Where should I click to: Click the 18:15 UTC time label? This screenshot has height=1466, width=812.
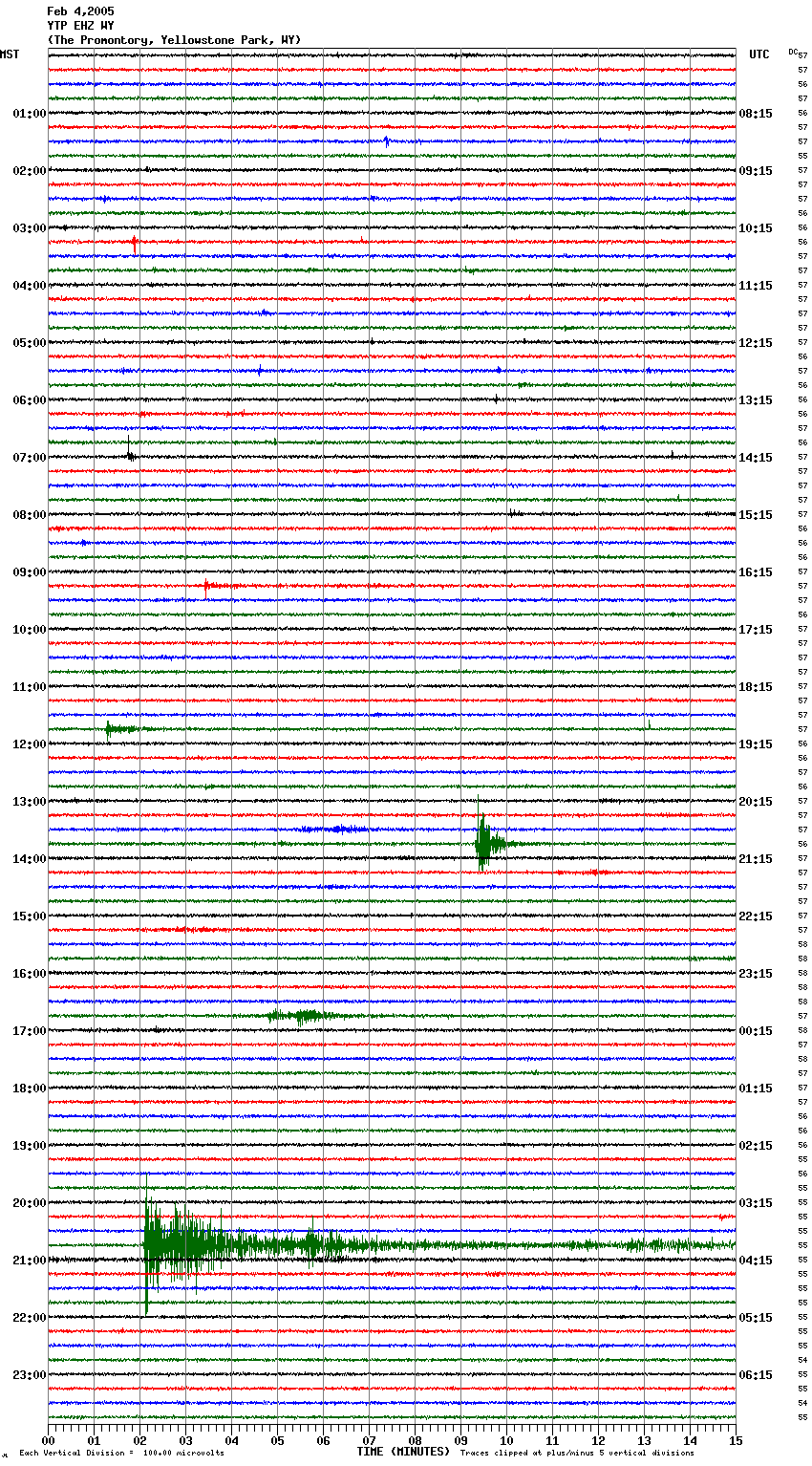click(756, 687)
